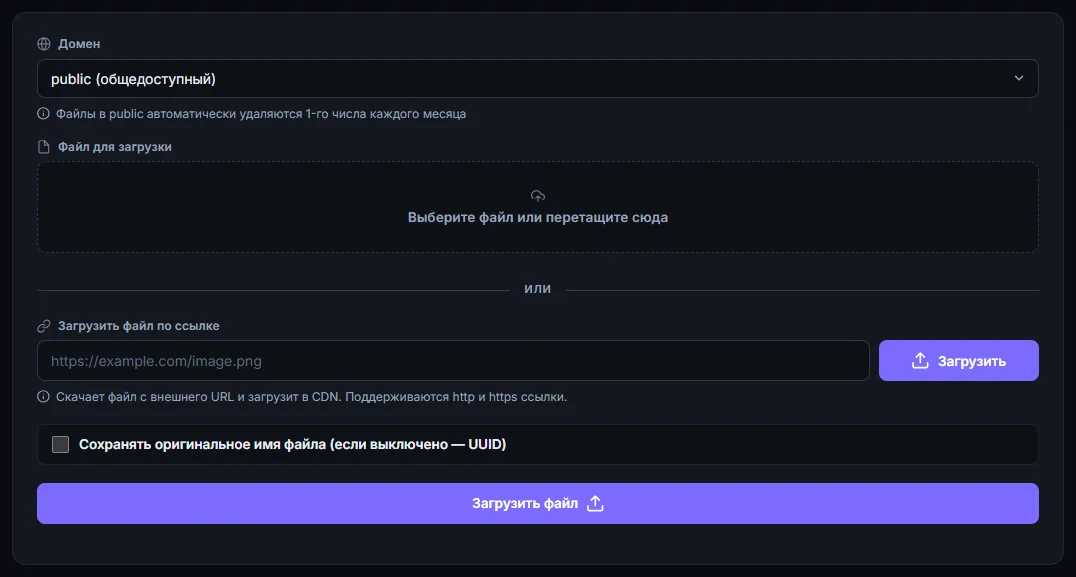Click the cloud upload icon in the drop zone
This screenshot has width=1076, height=577.
click(x=538, y=196)
